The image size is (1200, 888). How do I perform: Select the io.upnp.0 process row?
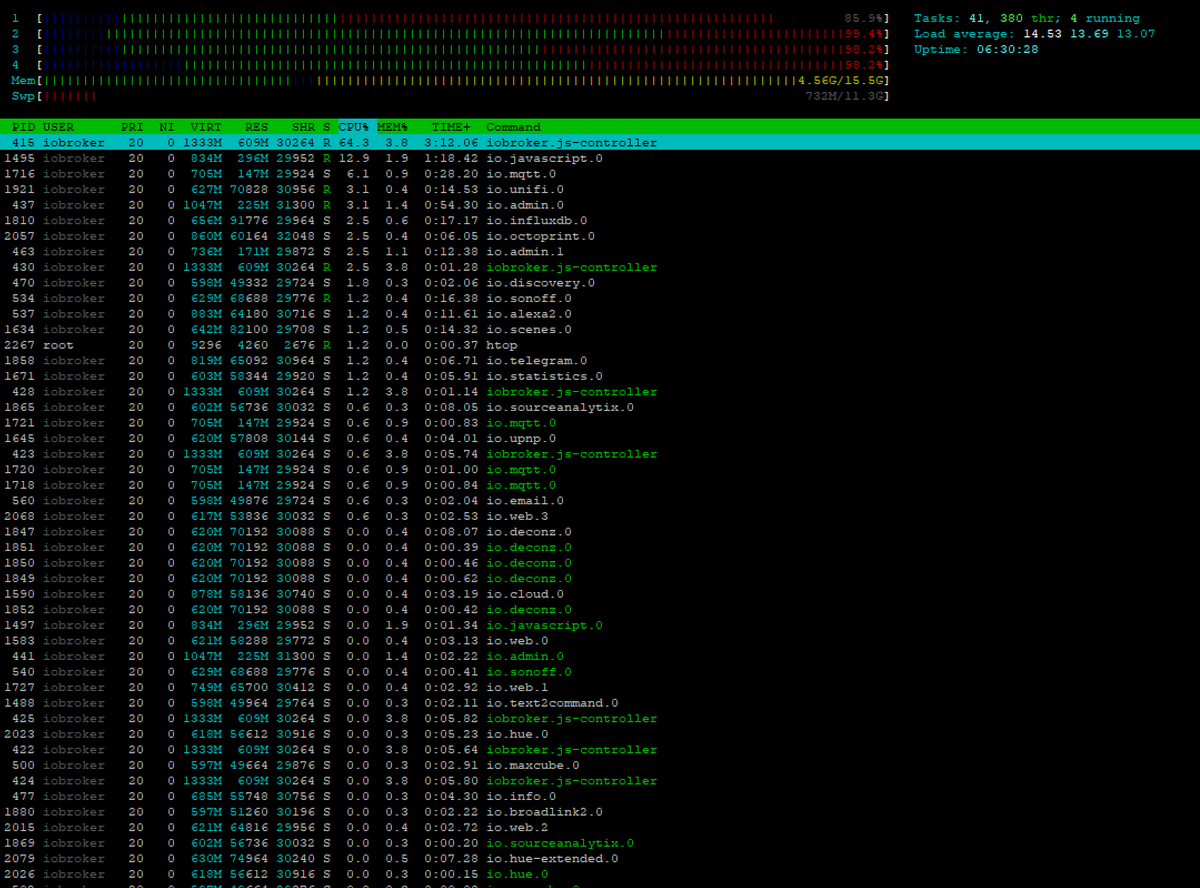tap(600, 438)
